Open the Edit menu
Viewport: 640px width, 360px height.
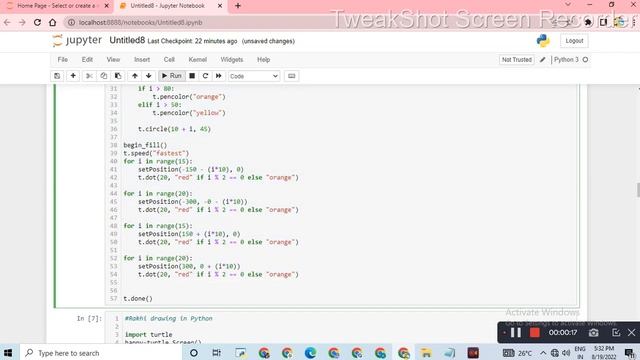coord(87,60)
